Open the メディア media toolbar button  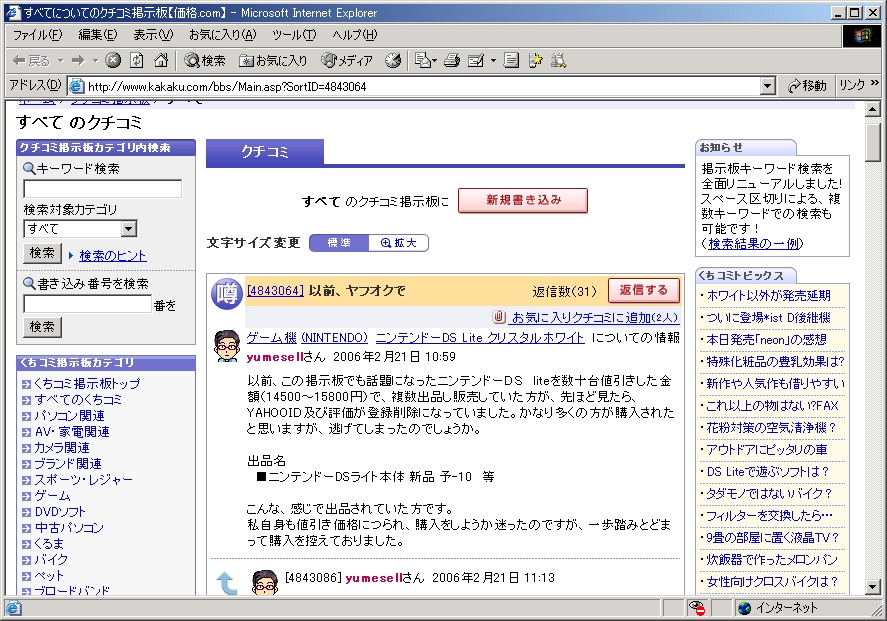pos(347,61)
